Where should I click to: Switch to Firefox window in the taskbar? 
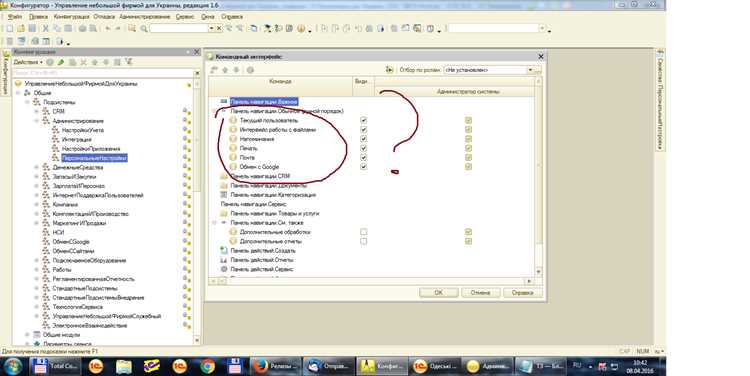(276, 366)
